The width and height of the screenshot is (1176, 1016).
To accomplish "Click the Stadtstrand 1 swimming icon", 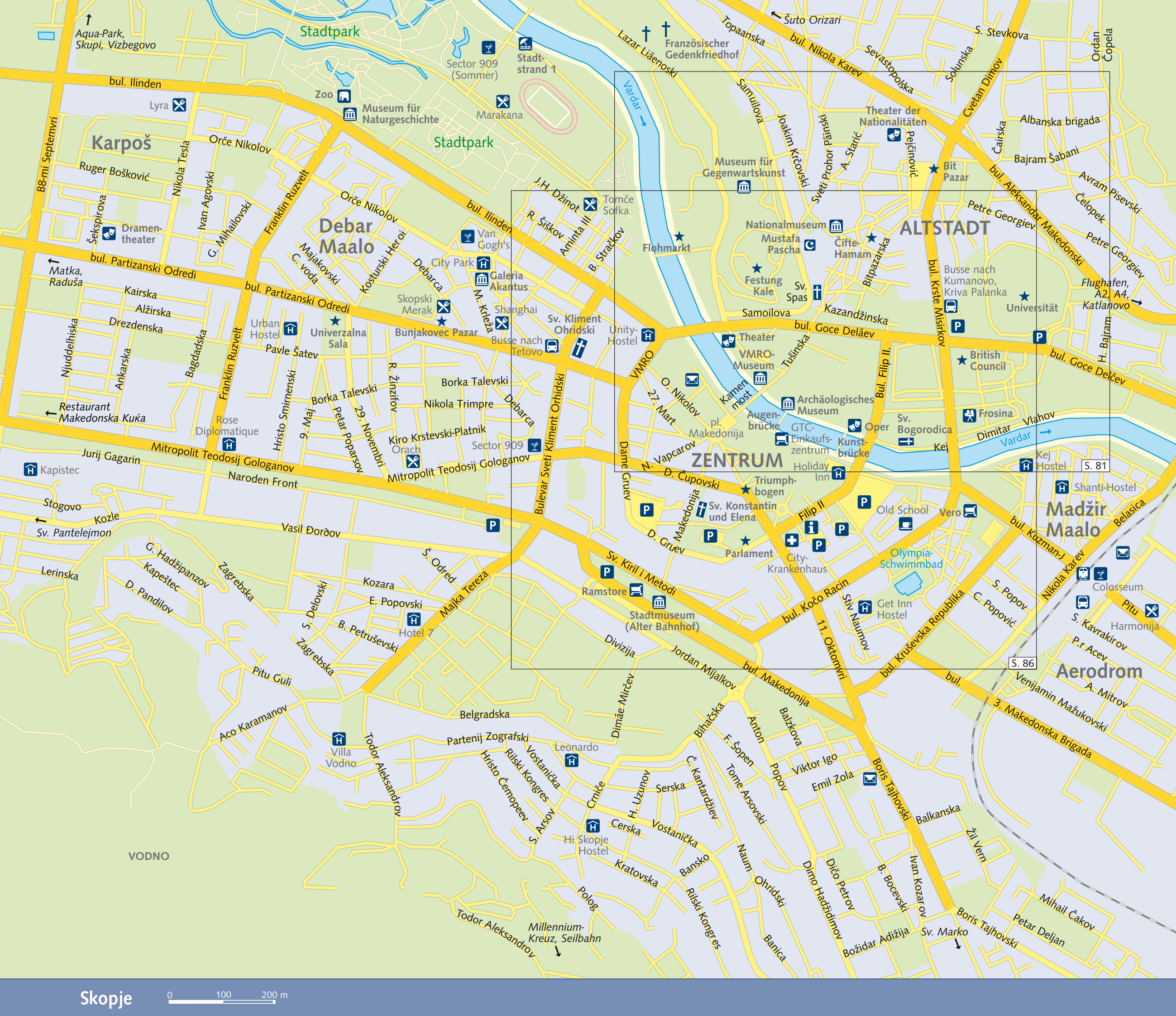I will tap(525, 44).
